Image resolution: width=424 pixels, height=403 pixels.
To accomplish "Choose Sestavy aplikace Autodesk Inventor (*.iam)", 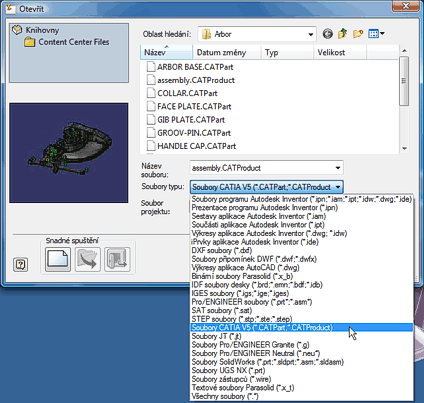I will [302, 216].
